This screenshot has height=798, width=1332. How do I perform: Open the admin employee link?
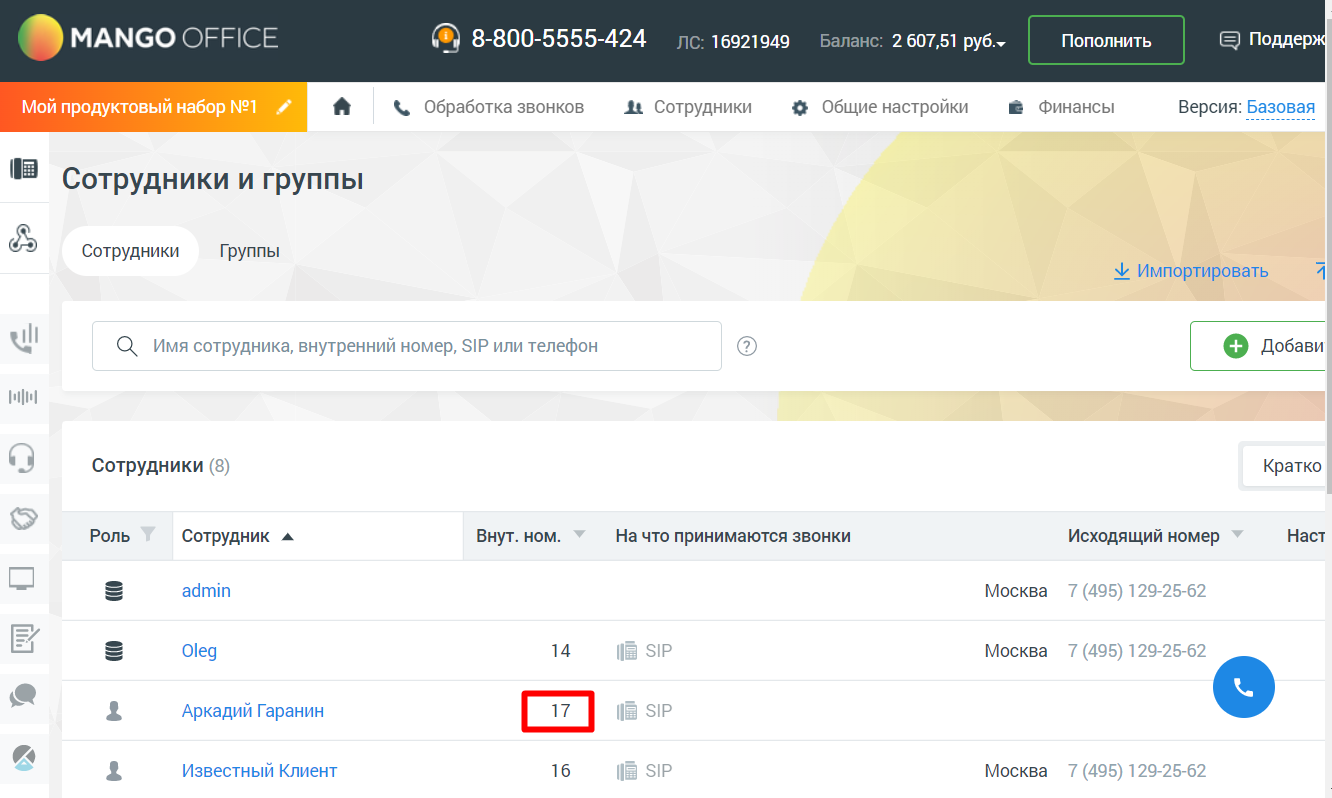(x=206, y=591)
